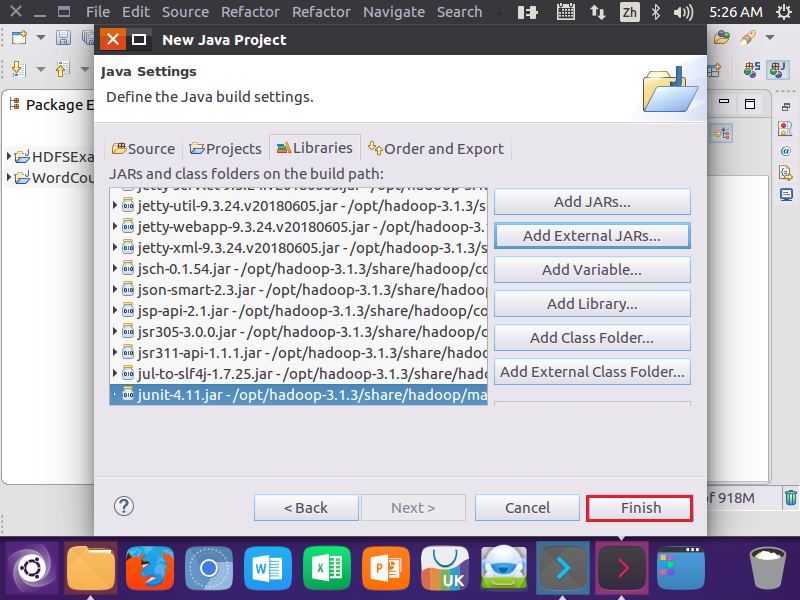Open the Edit menu
The height and width of the screenshot is (600, 800).
136,12
